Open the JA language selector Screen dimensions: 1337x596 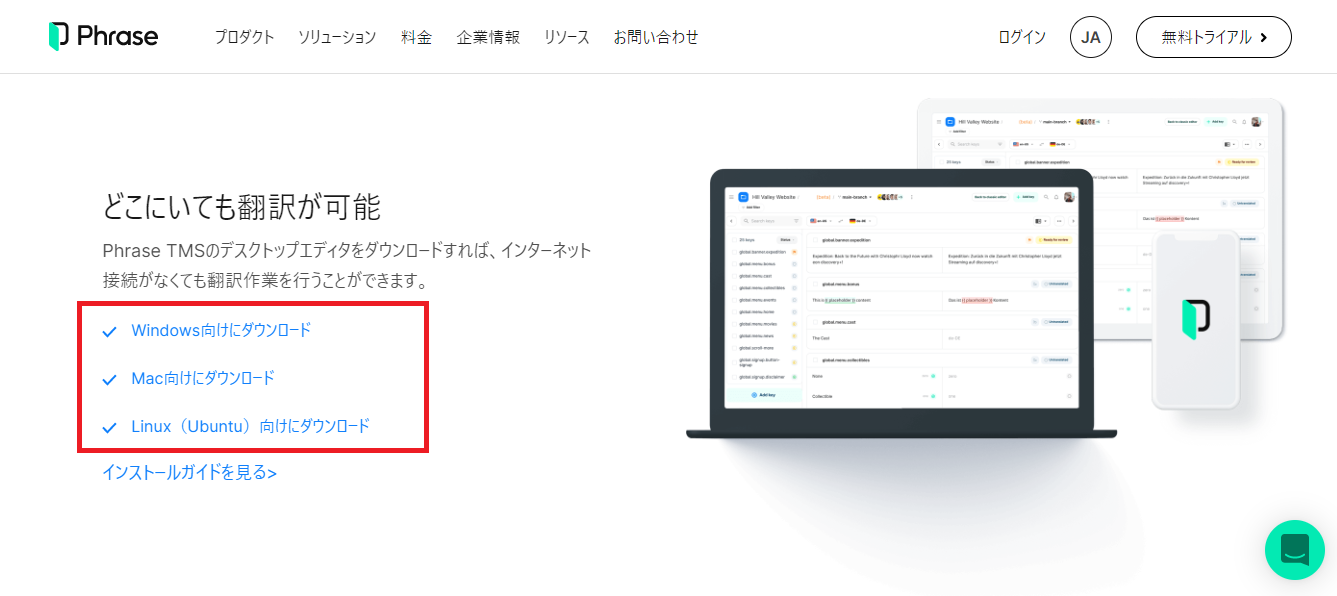pyautogui.click(x=1090, y=37)
